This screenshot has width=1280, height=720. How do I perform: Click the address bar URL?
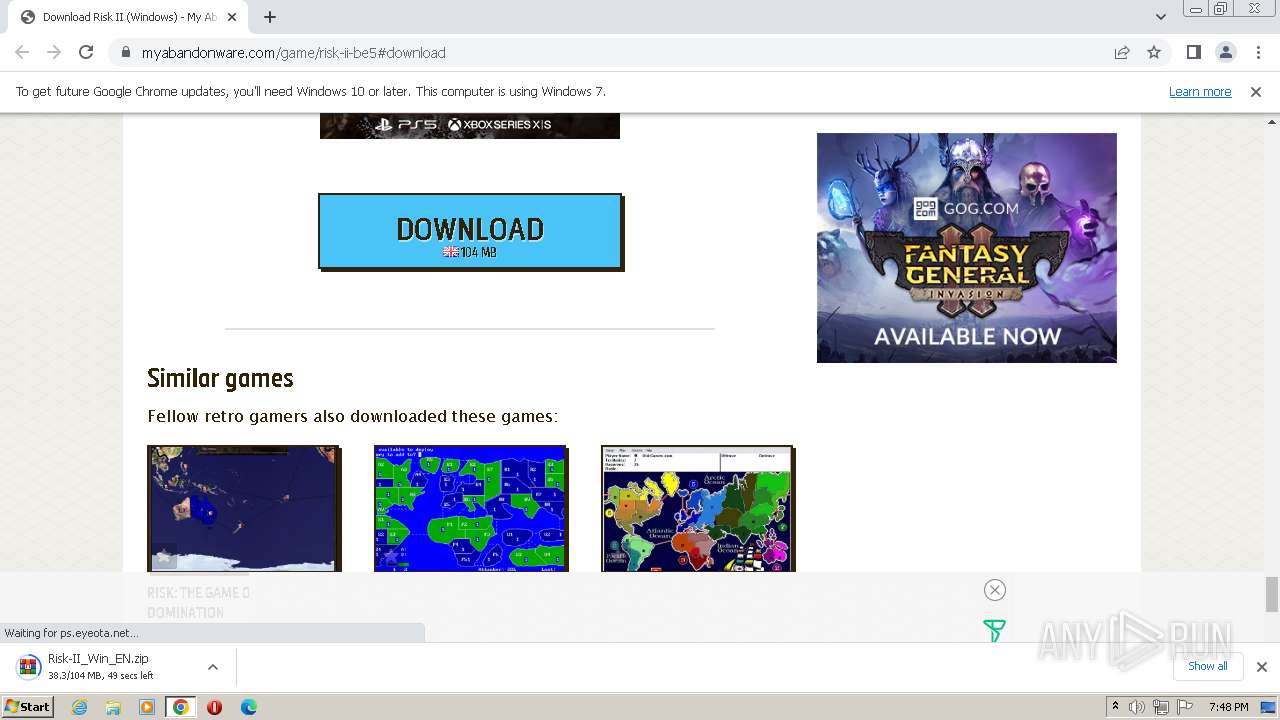[x=294, y=53]
